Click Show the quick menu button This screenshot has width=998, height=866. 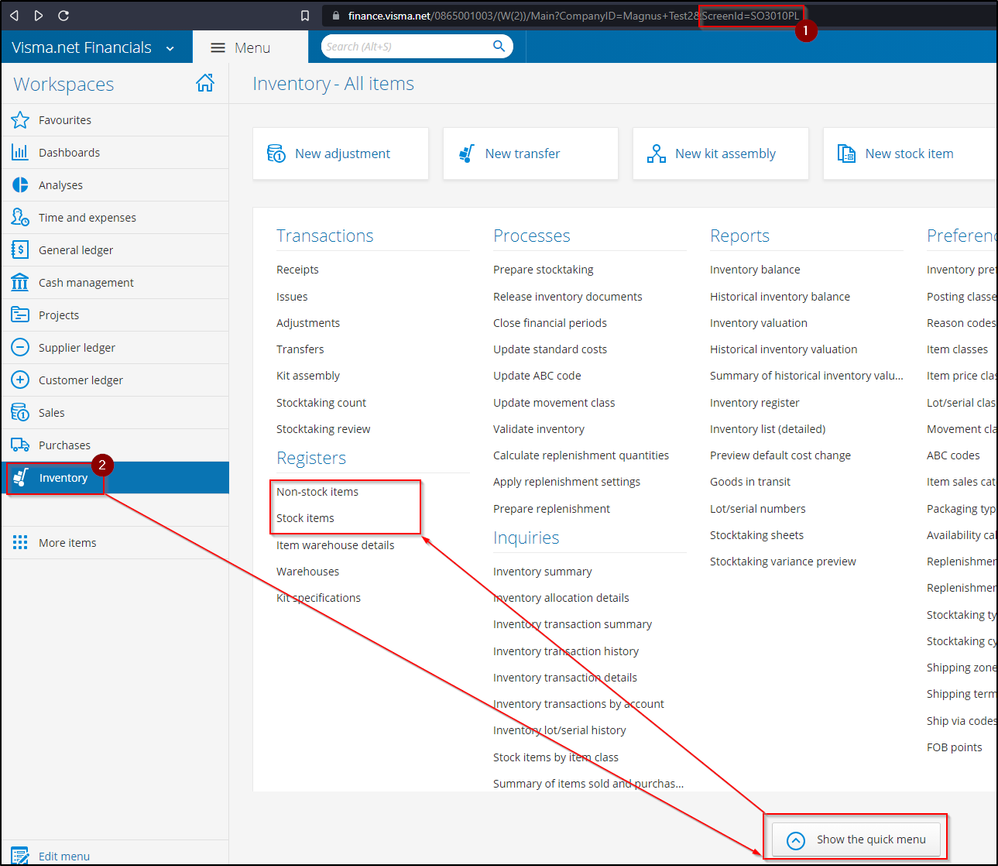856,839
